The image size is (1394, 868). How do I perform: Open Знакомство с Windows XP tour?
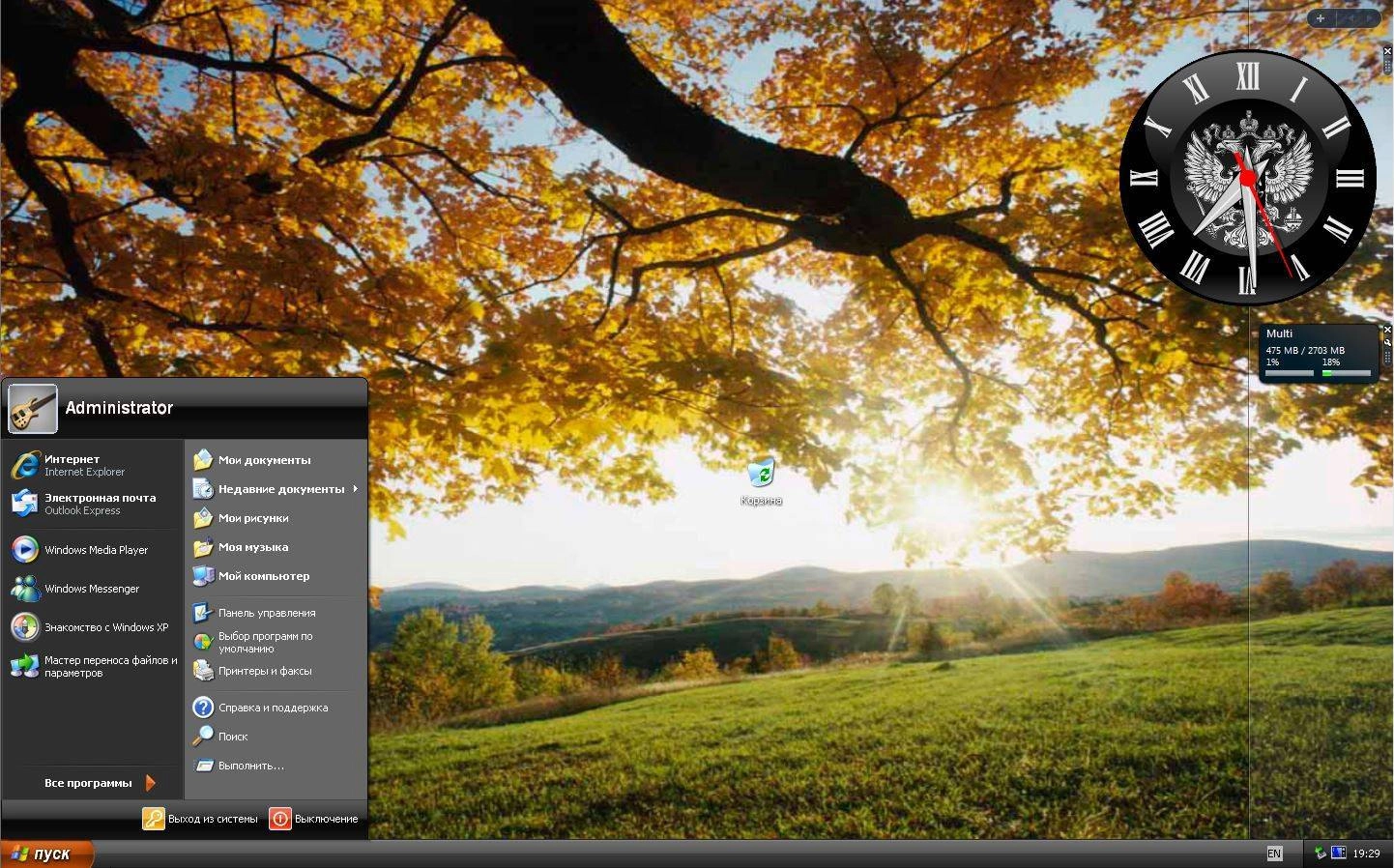[x=93, y=627]
